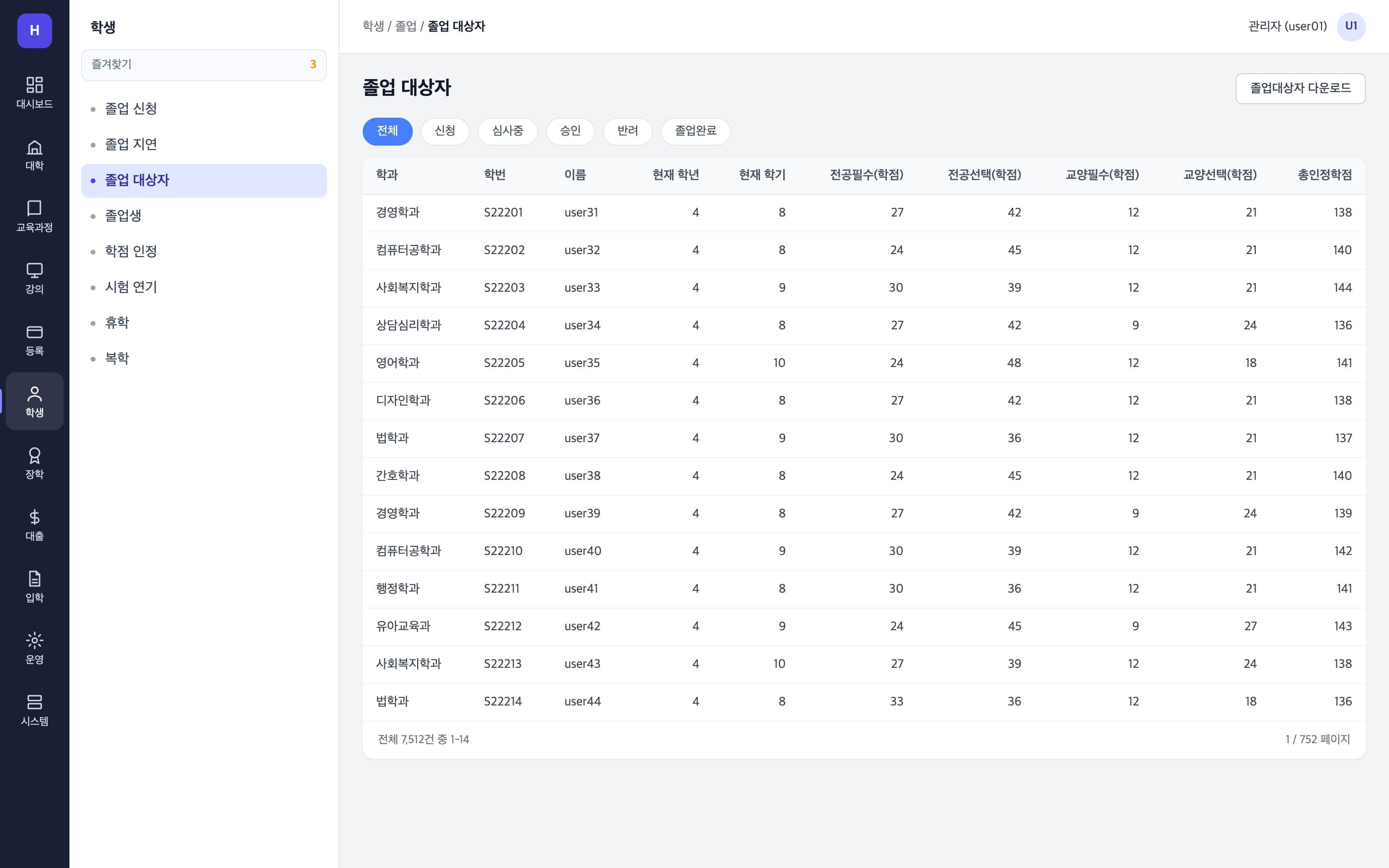1389x868 pixels.
Task: Click 상담심리학과 department cell
Action: click(x=409, y=325)
